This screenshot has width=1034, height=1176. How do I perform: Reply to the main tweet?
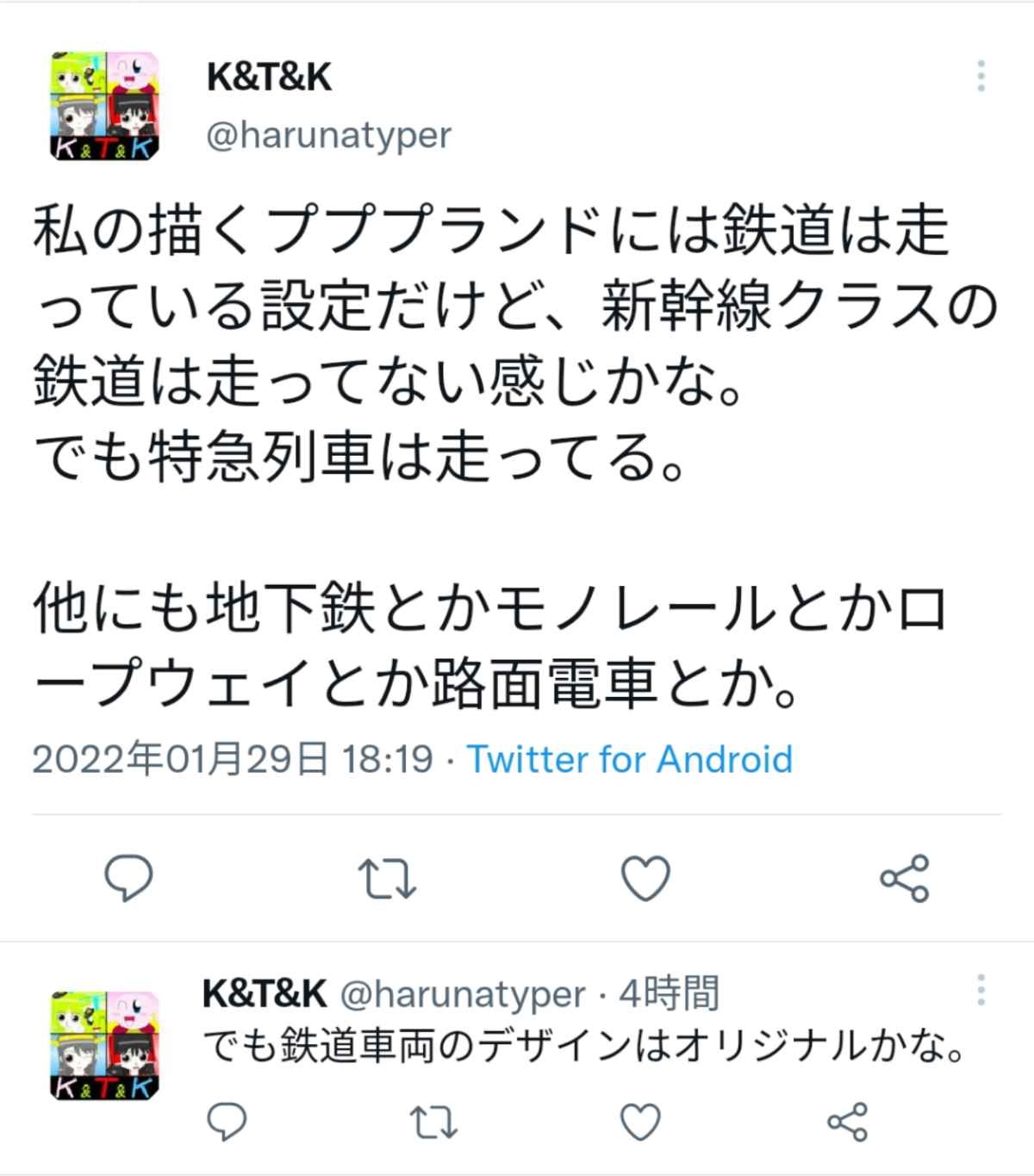128,878
